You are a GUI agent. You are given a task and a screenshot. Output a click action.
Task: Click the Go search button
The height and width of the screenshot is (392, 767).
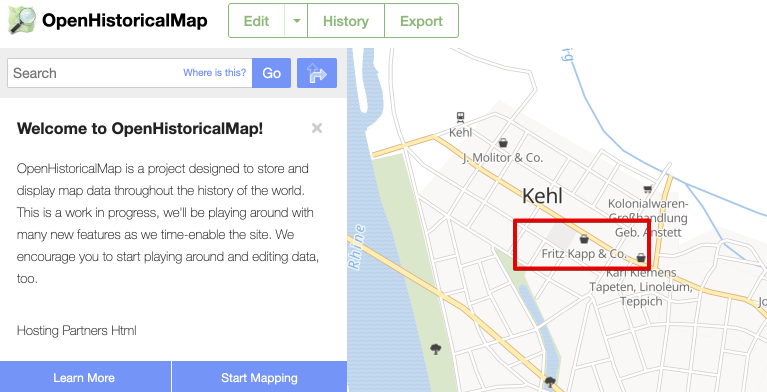[x=271, y=73]
